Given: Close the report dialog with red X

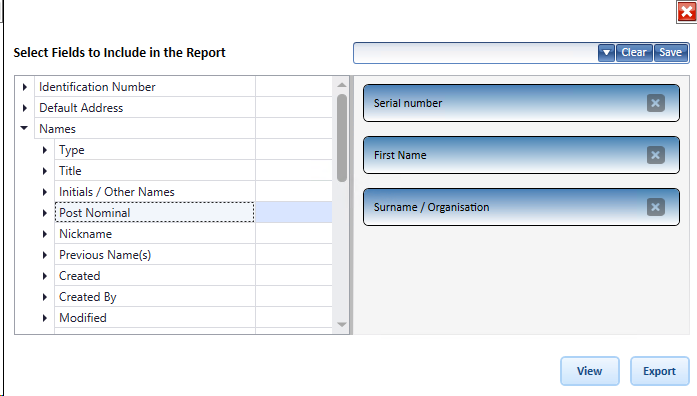Looking at the screenshot, I should pyautogui.click(x=686, y=12).
